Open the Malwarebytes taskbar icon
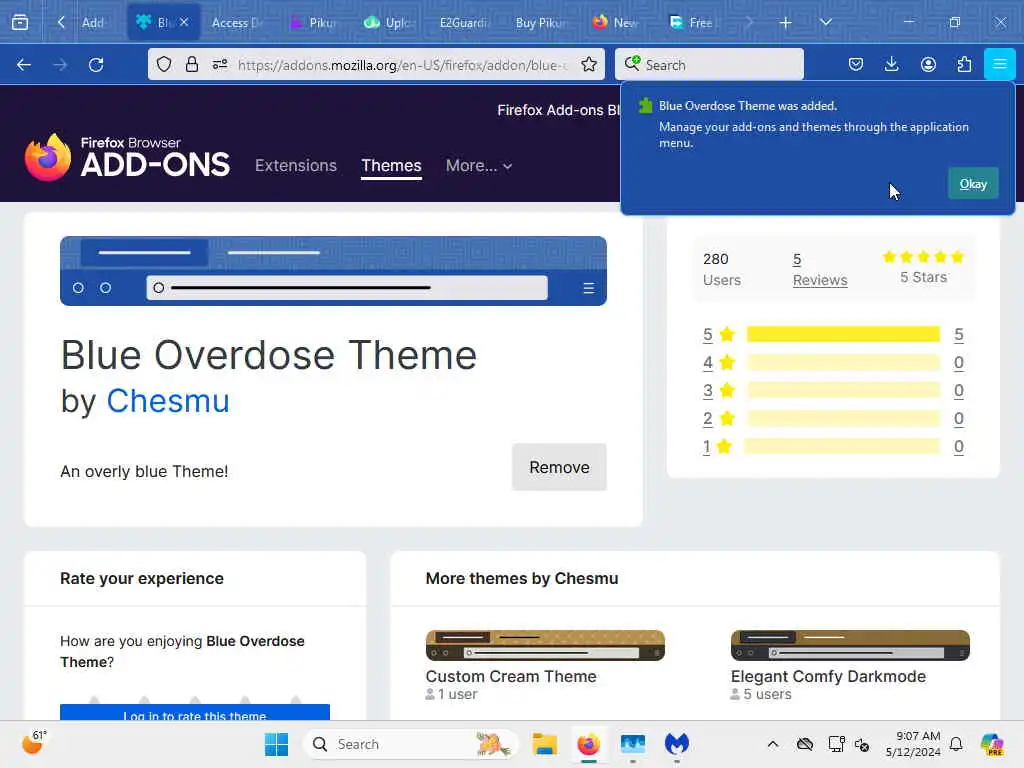This screenshot has height=768, width=1024. (677, 744)
